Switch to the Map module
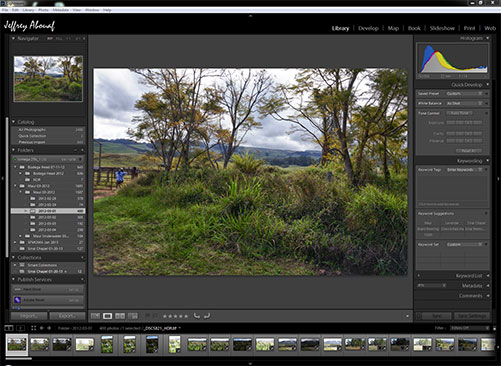Screen dimensions: 501x366 393,28
